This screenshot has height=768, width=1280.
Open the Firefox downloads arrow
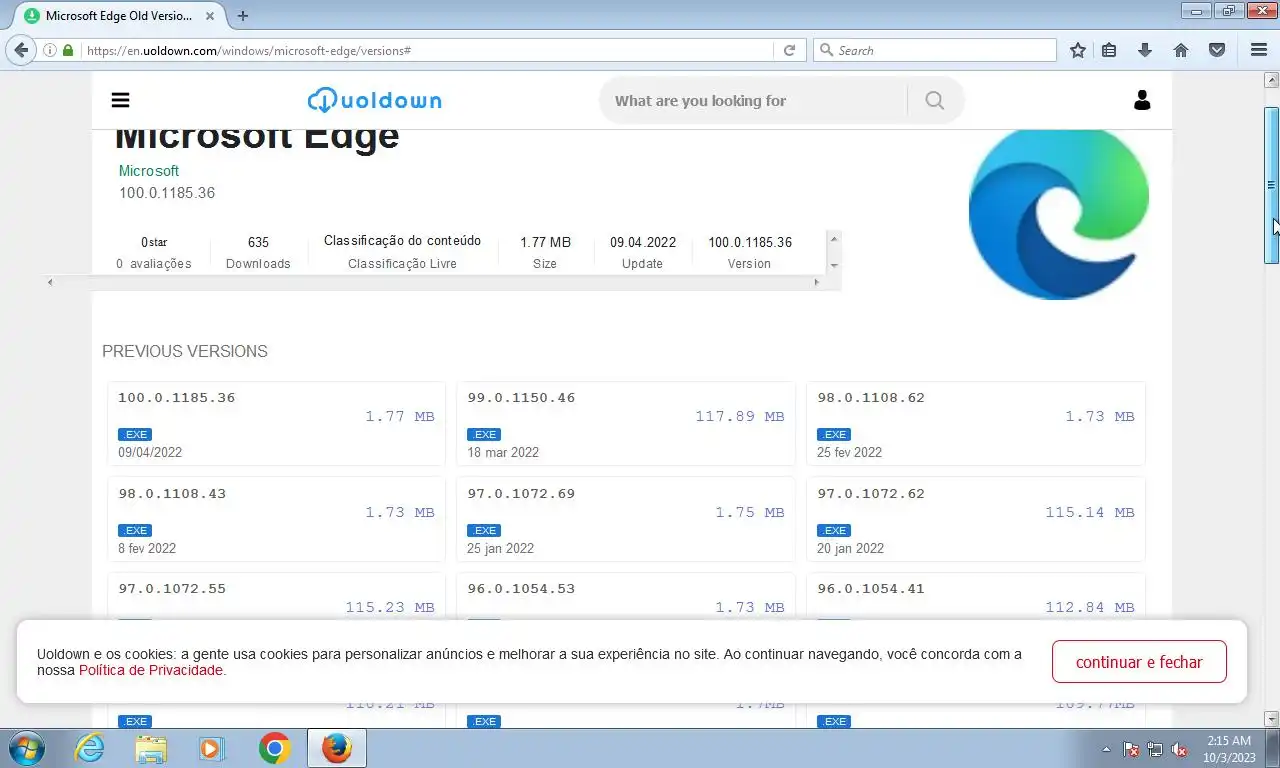coord(1145,50)
